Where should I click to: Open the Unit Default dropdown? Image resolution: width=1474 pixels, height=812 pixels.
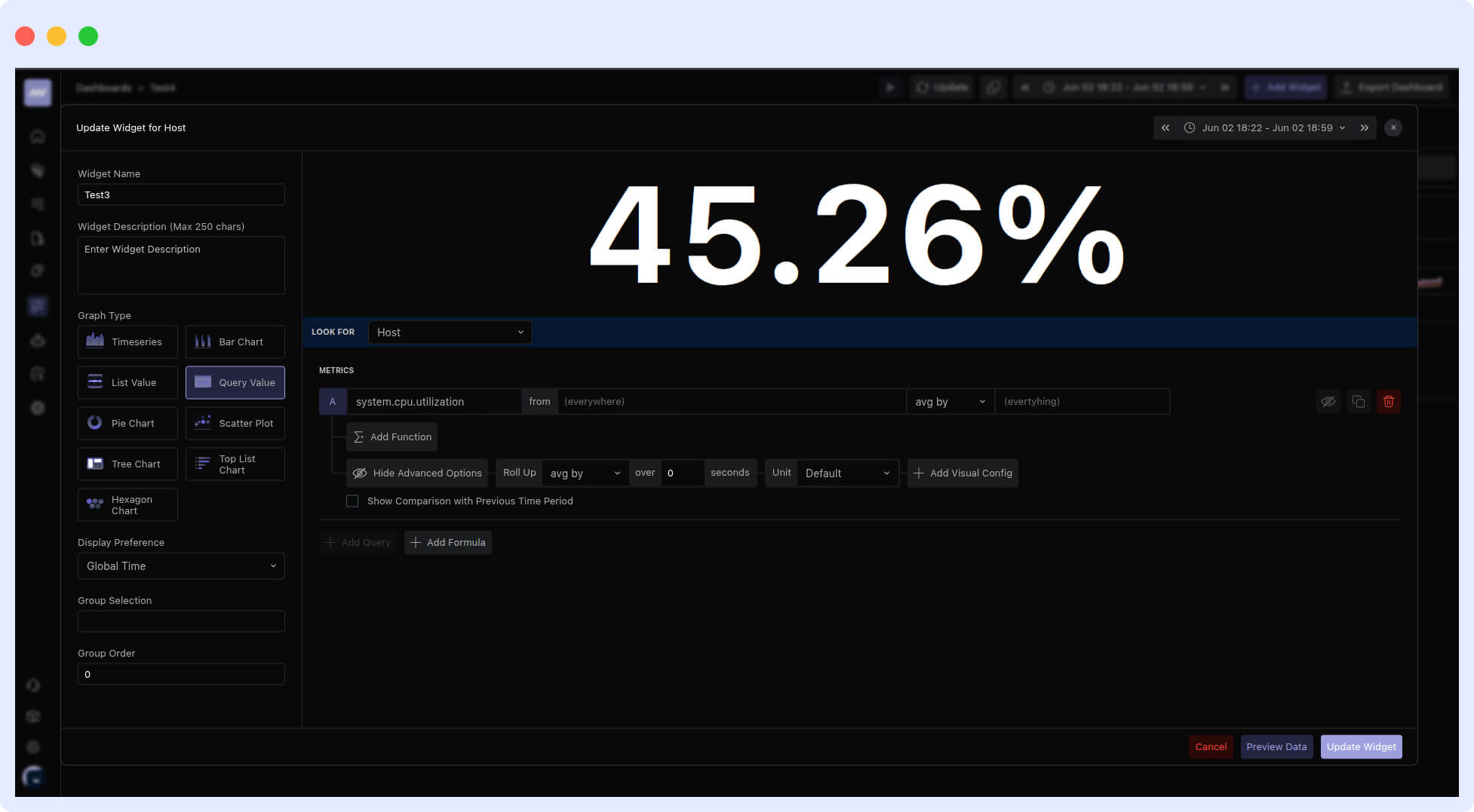point(846,473)
